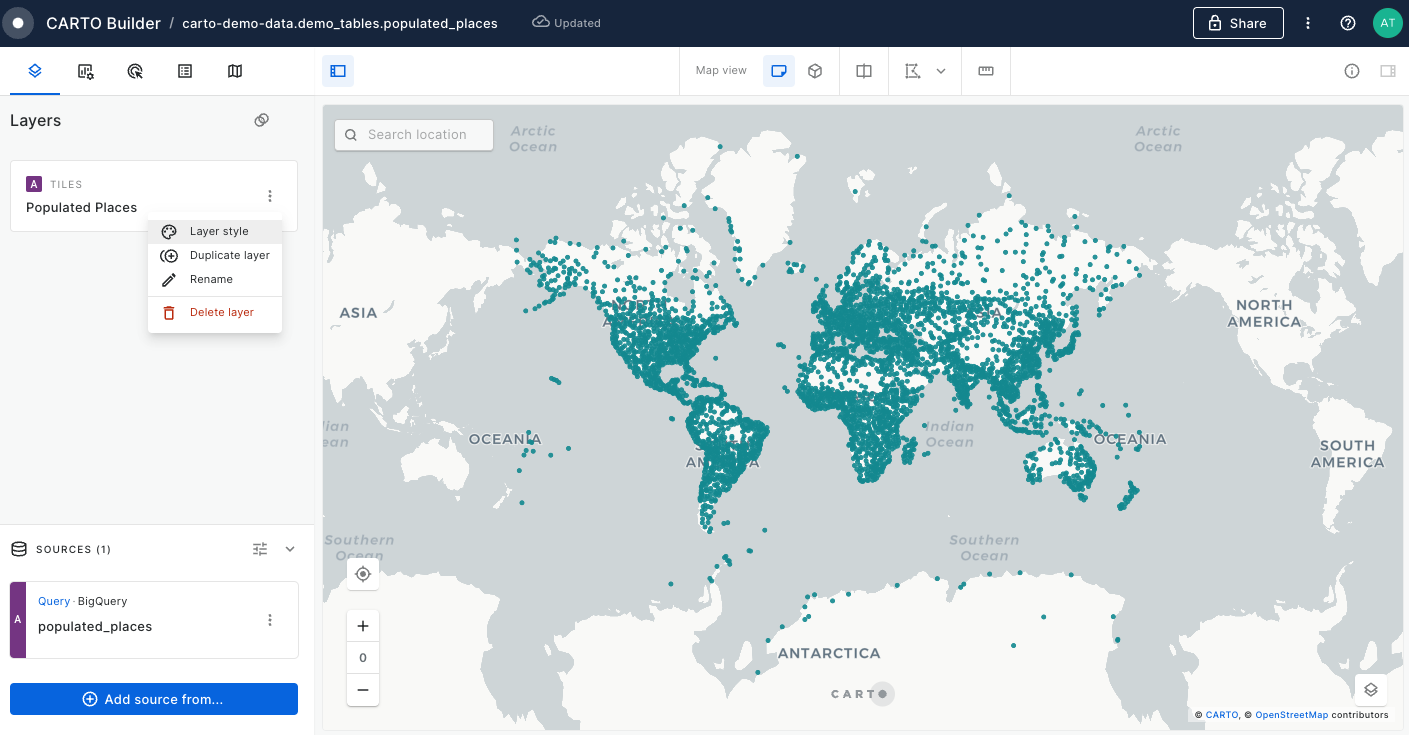Open the Interactions tab icon
Image resolution: width=1409 pixels, height=735 pixels.
click(x=135, y=71)
